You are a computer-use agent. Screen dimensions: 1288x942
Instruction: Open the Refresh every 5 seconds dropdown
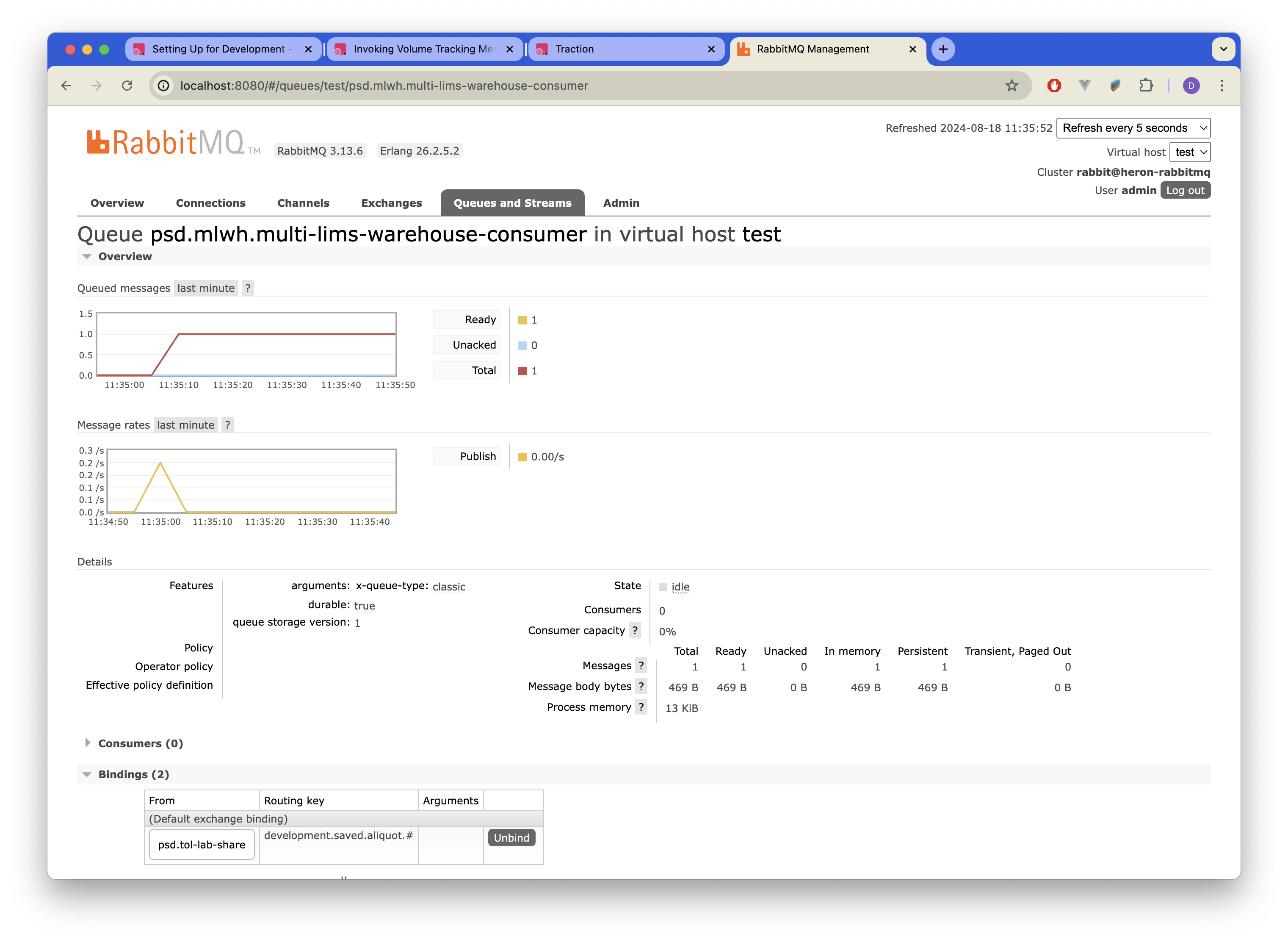1133,128
